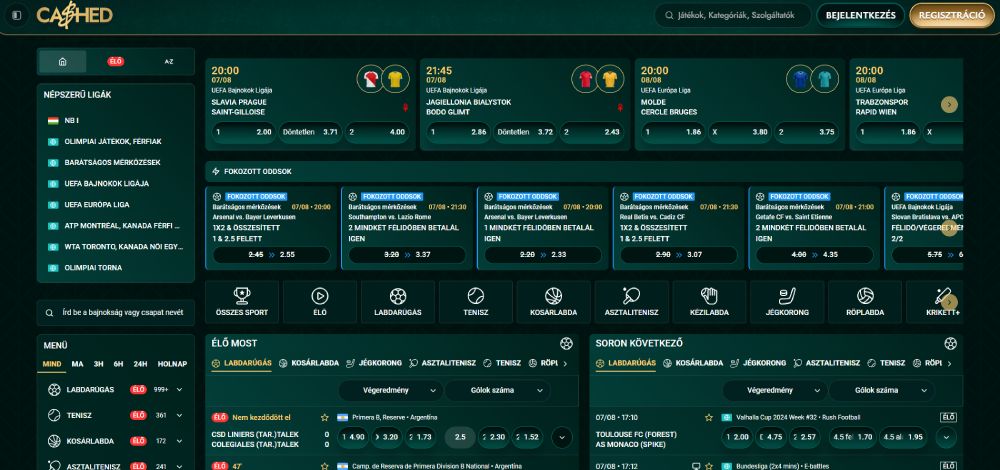Select the Kézilabda handball tile
The image size is (1000, 470).
(710, 301)
